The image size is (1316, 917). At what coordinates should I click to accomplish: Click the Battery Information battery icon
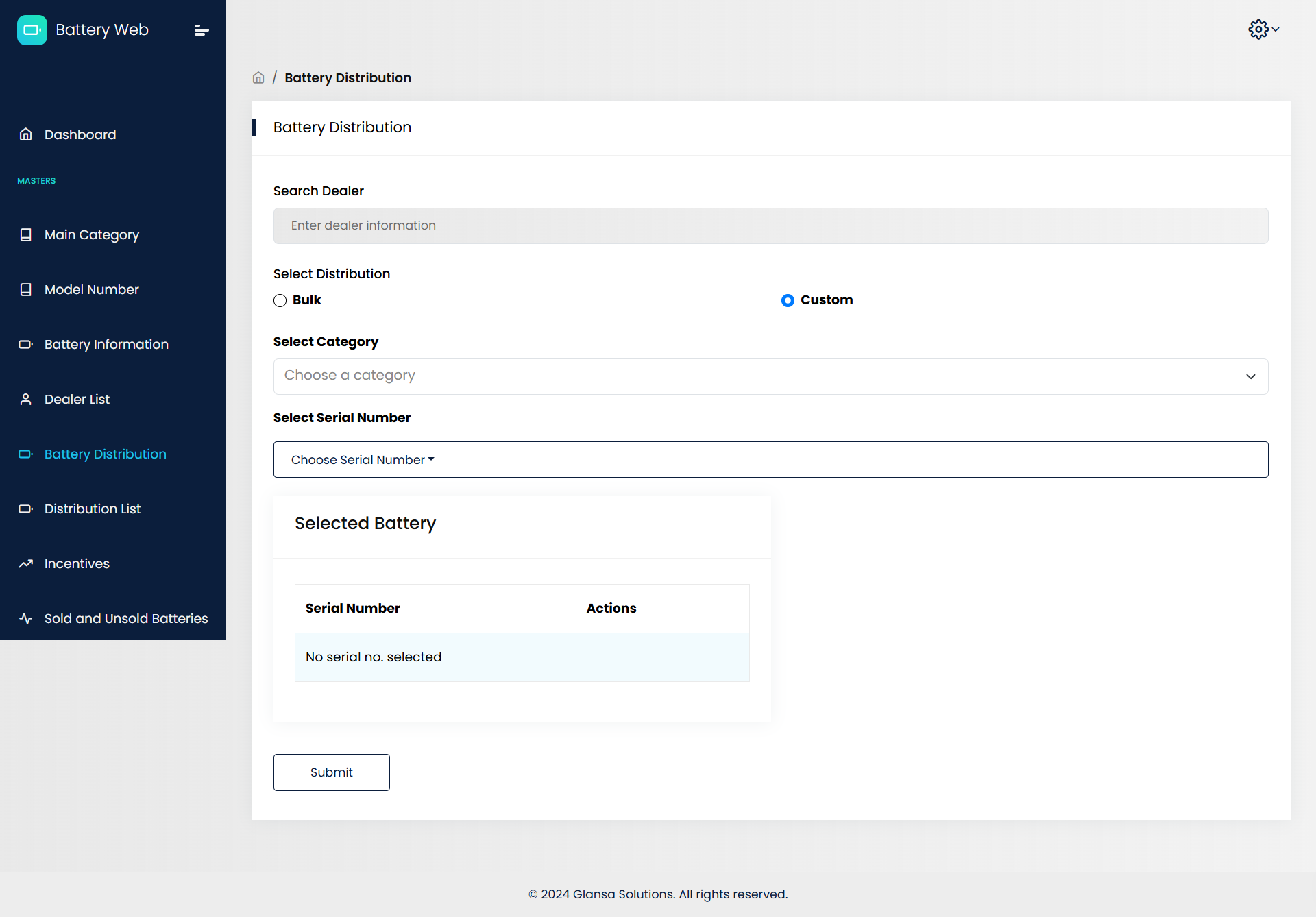point(26,344)
